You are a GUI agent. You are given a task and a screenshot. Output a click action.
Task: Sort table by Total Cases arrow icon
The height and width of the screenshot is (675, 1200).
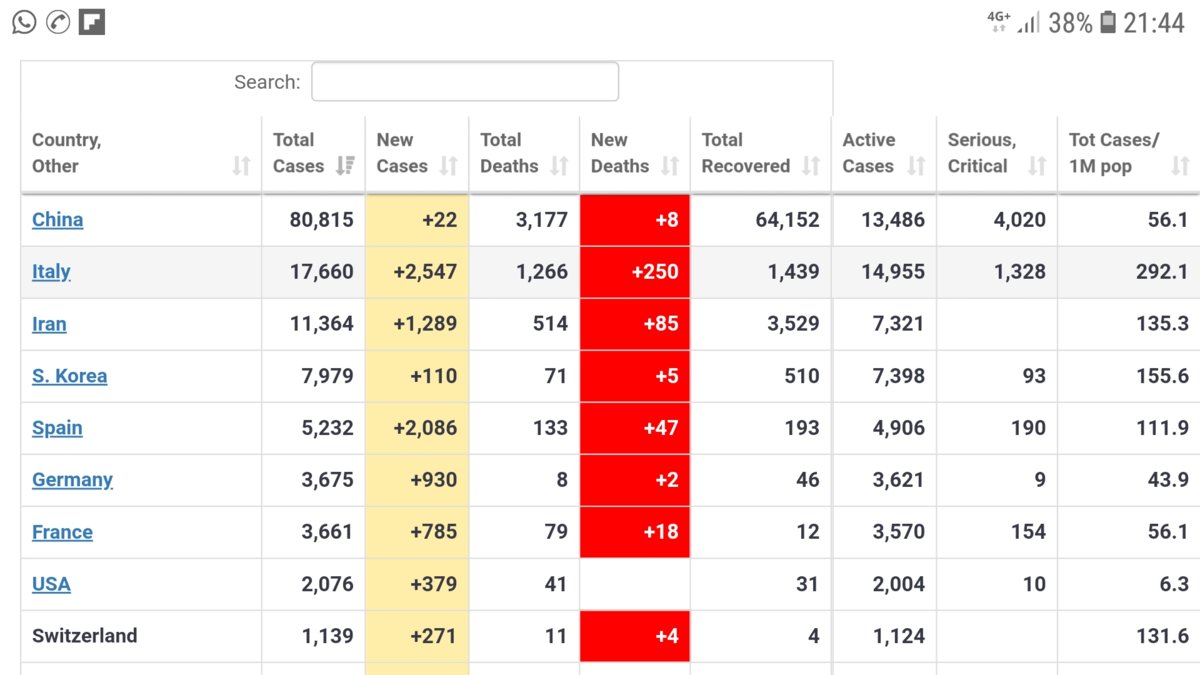pos(345,166)
